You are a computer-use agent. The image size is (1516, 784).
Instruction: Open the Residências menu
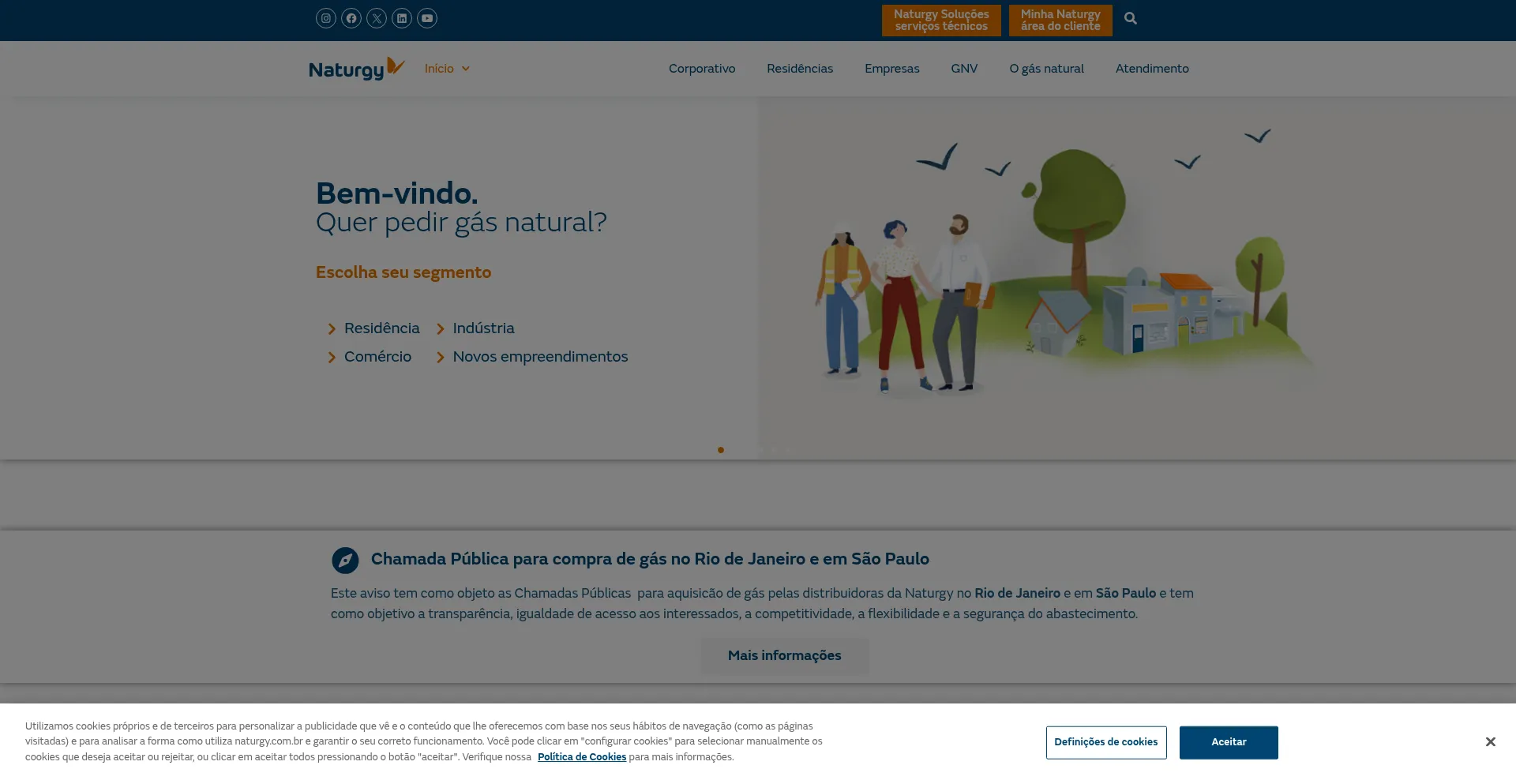tap(800, 69)
